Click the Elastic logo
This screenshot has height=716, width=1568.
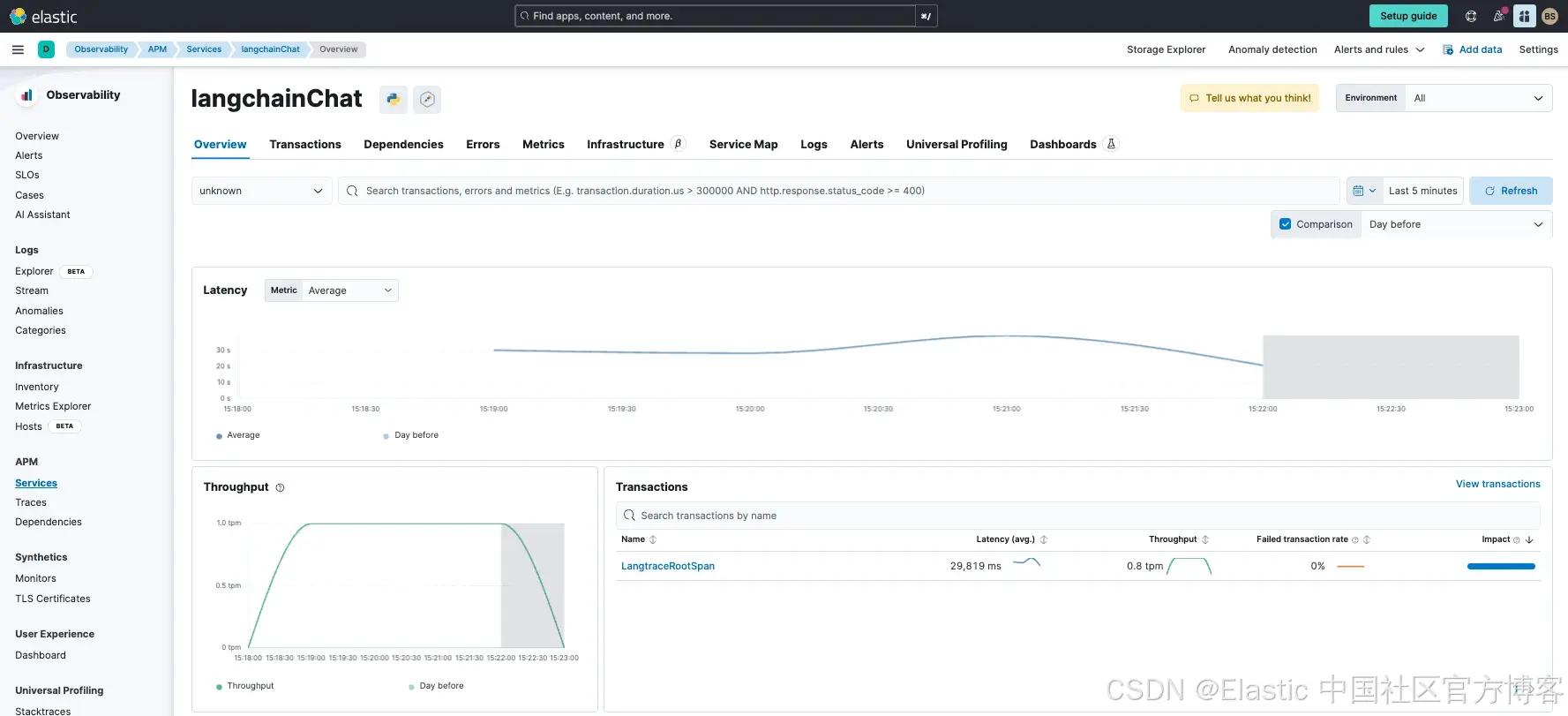tap(43, 16)
